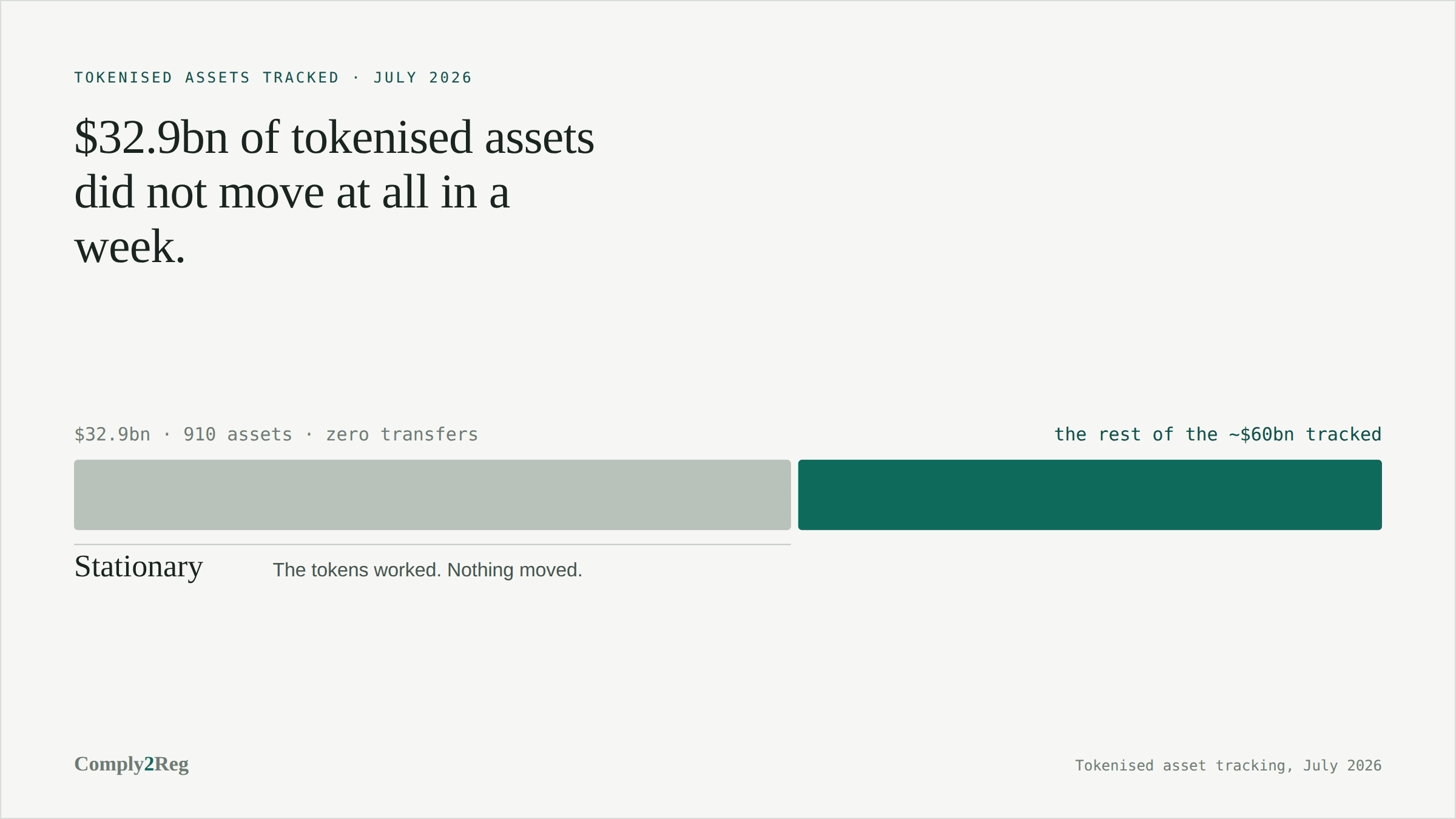Select the grey stationary assets bar

tap(433, 495)
